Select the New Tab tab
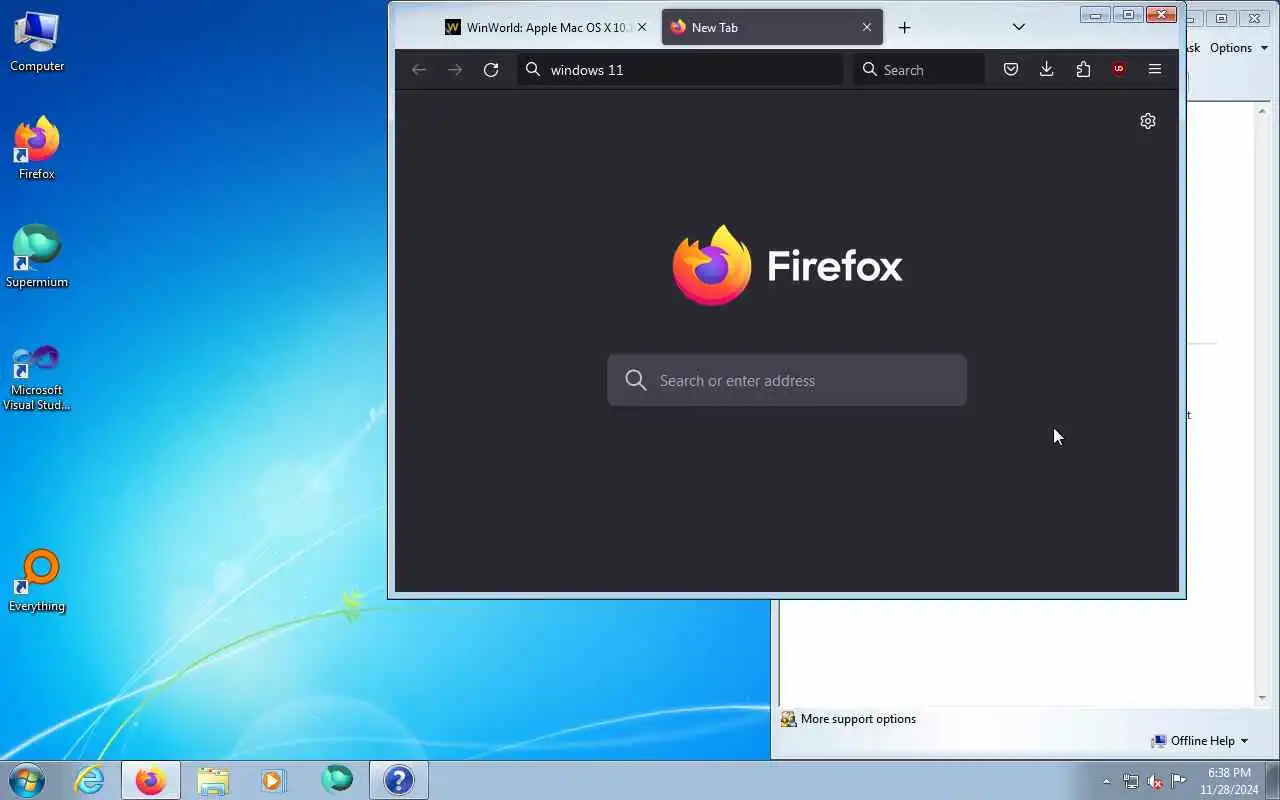This screenshot has width=1280, height=800. coord(772,28)
